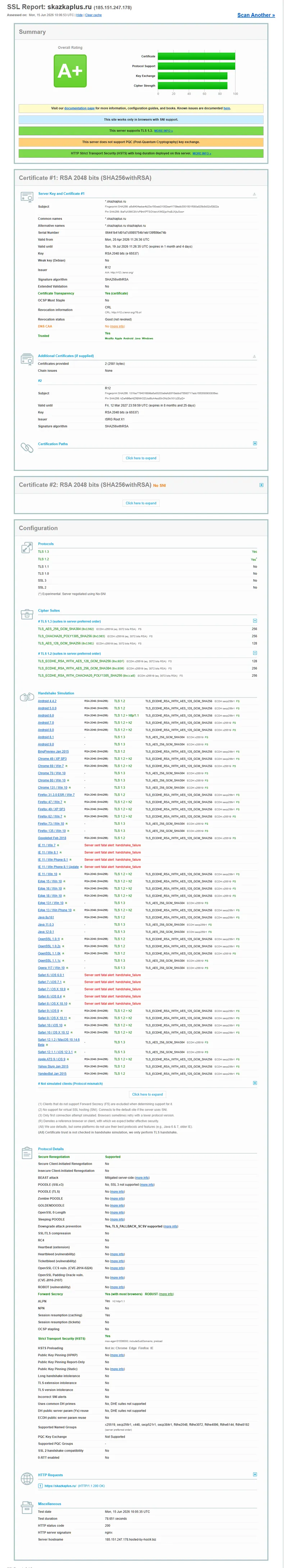This screenshot has width=284, height=1568.
Task: Expand Not simulated clients with plus icon
Action: [x=255, y=1083]
